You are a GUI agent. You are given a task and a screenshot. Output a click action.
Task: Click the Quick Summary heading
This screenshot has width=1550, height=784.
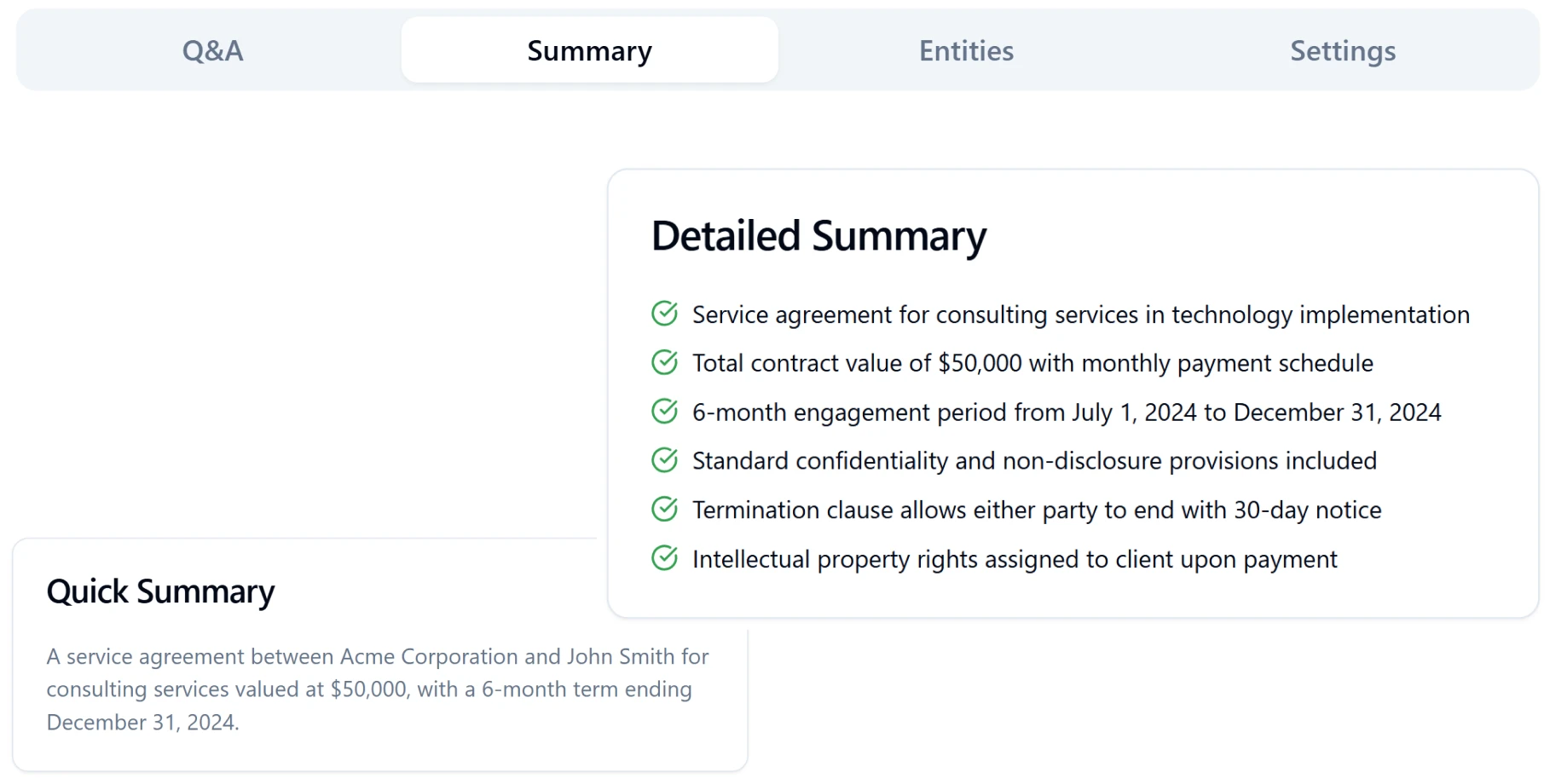161,591
